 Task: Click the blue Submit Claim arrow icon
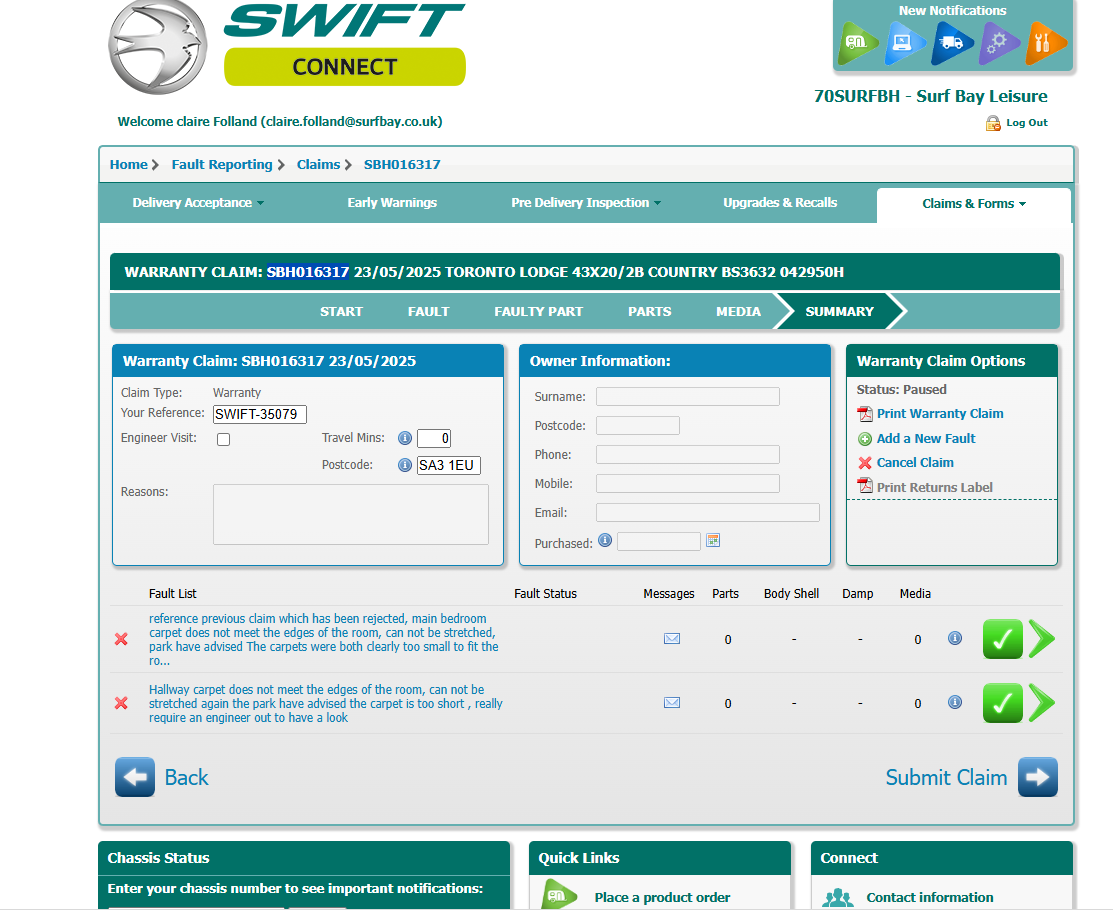(x=1038, y=777)
